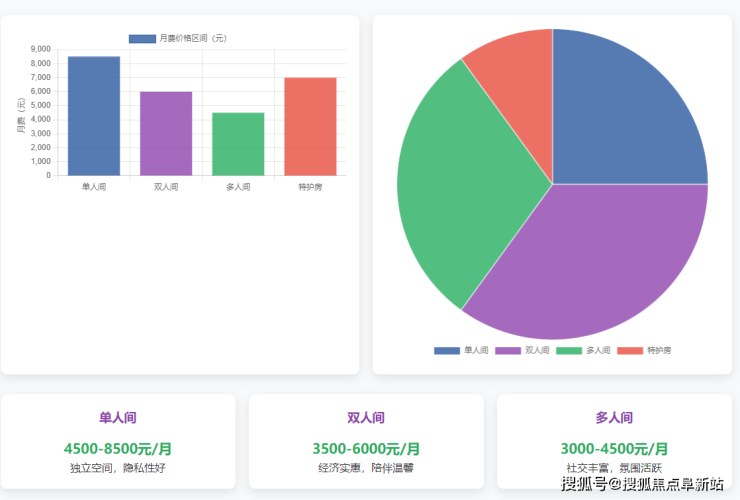This screenshot has width=740, height=500.
Task: Click the blue legend swatch for 单人间
Action: point(447,351)
